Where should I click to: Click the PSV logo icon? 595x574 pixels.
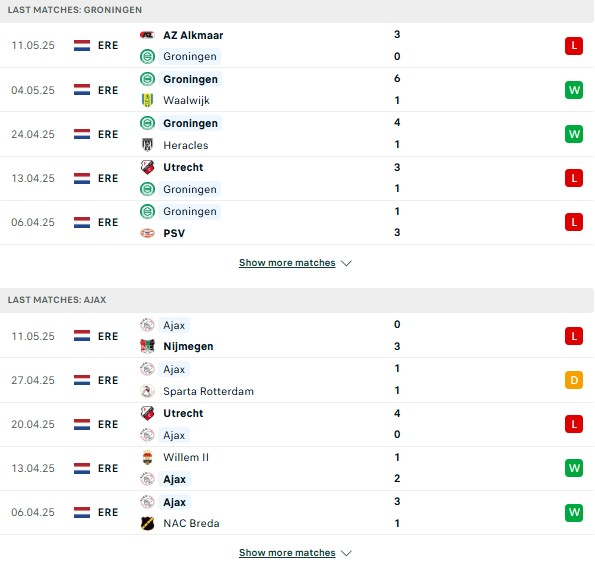point(147,233)
